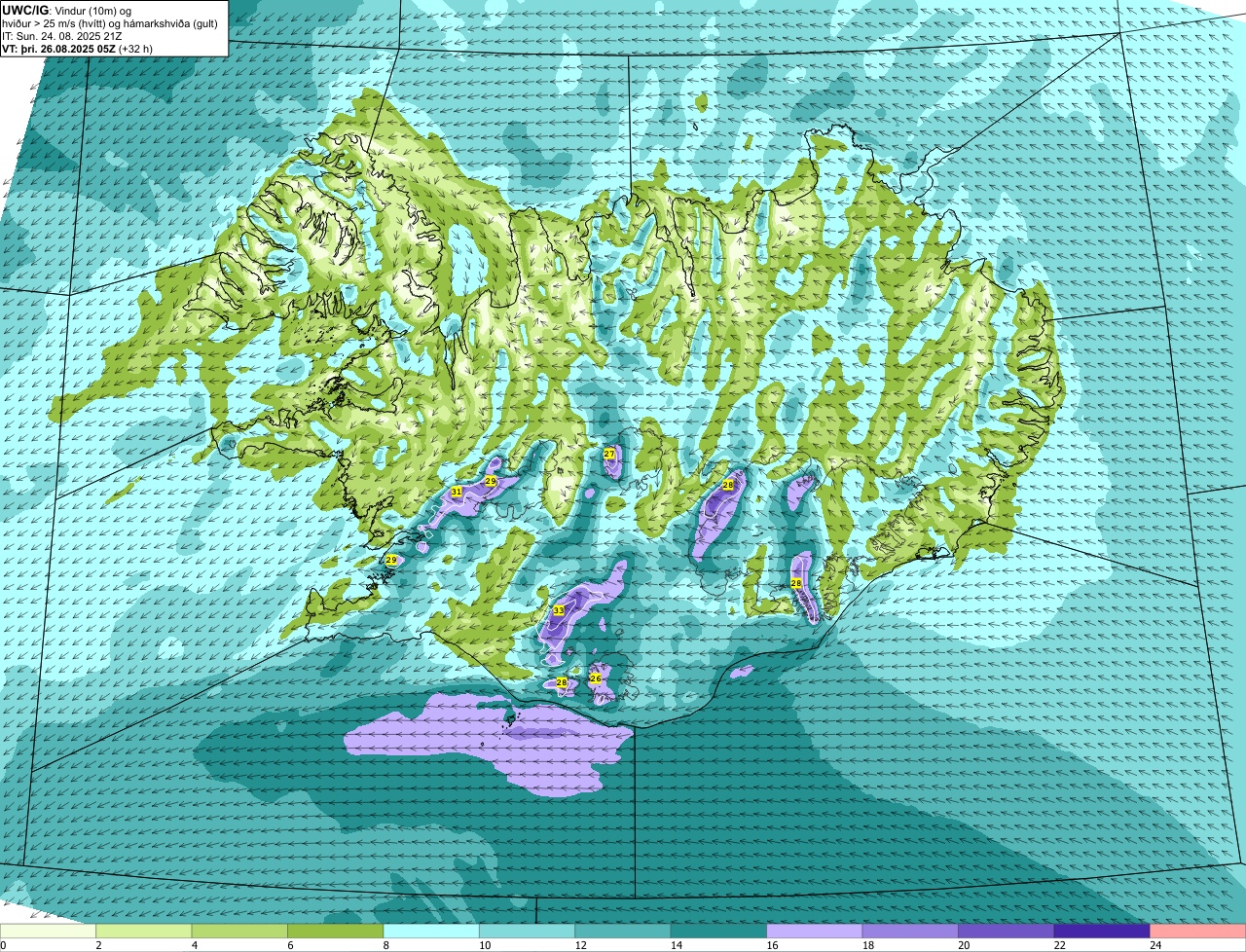This screenshot has width=1246, height=952.
Task: Click the 29 gust label beside the 31 label
Action: pos(491,482)
